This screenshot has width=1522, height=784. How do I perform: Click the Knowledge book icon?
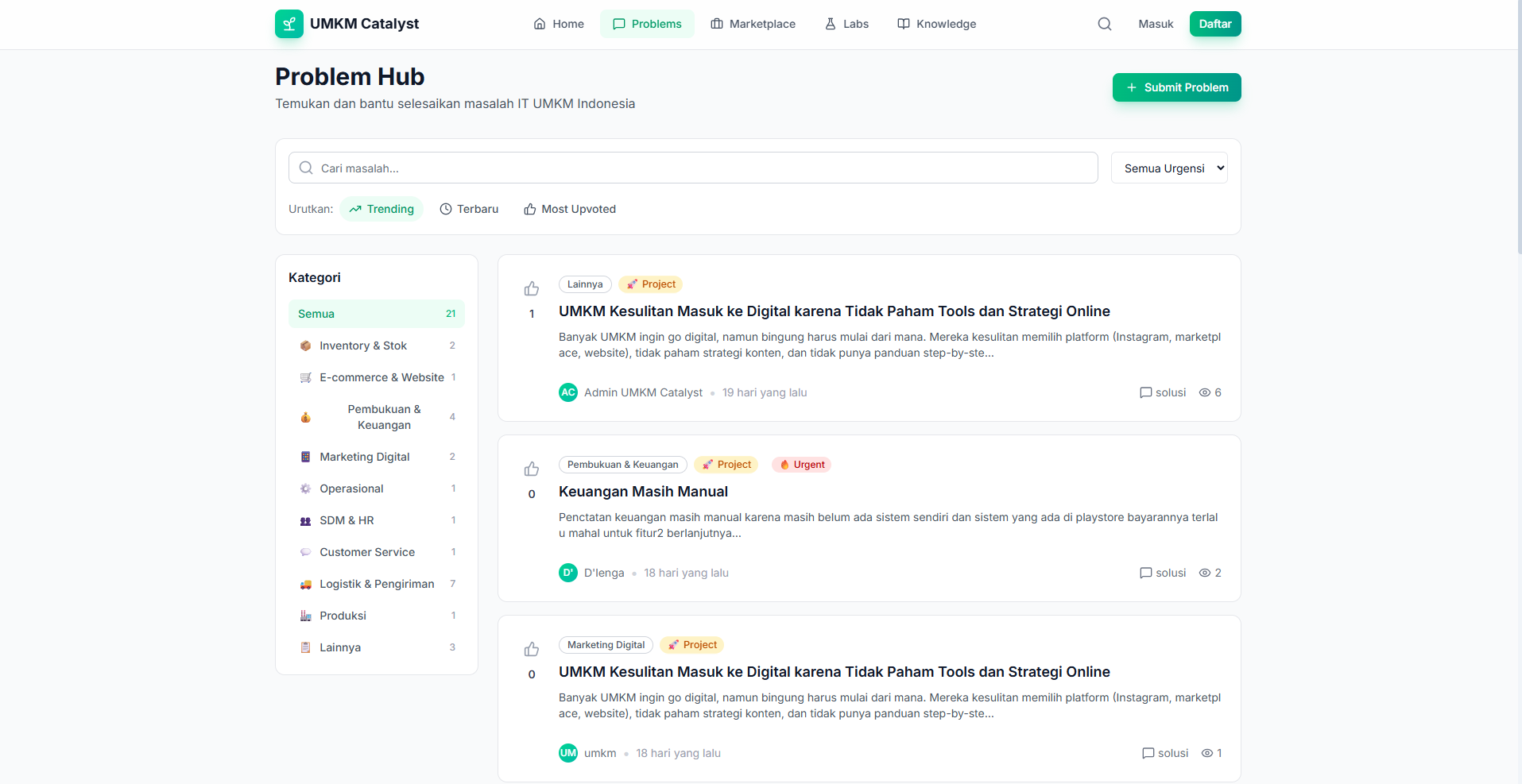click(x=903, y=24)
